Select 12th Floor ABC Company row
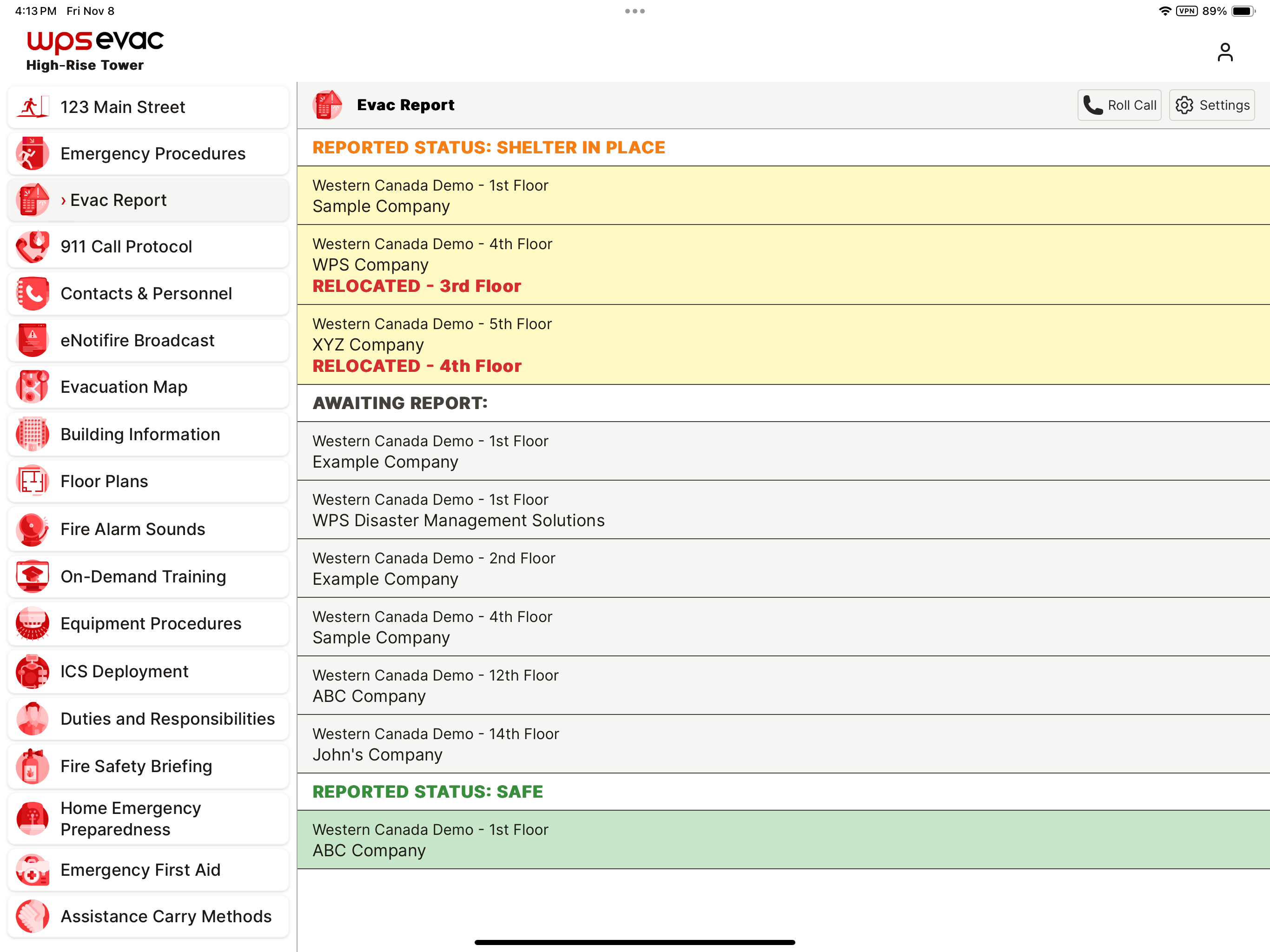This screenshot has width=1270, height=952. coord(783,686)
